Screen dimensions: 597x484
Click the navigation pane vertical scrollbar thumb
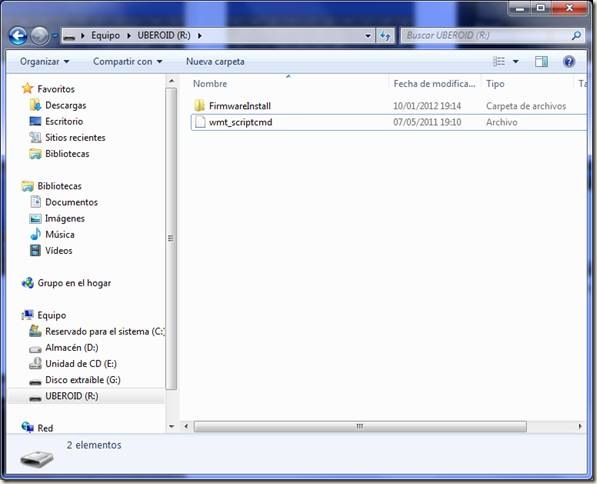(x=171, y=239)
